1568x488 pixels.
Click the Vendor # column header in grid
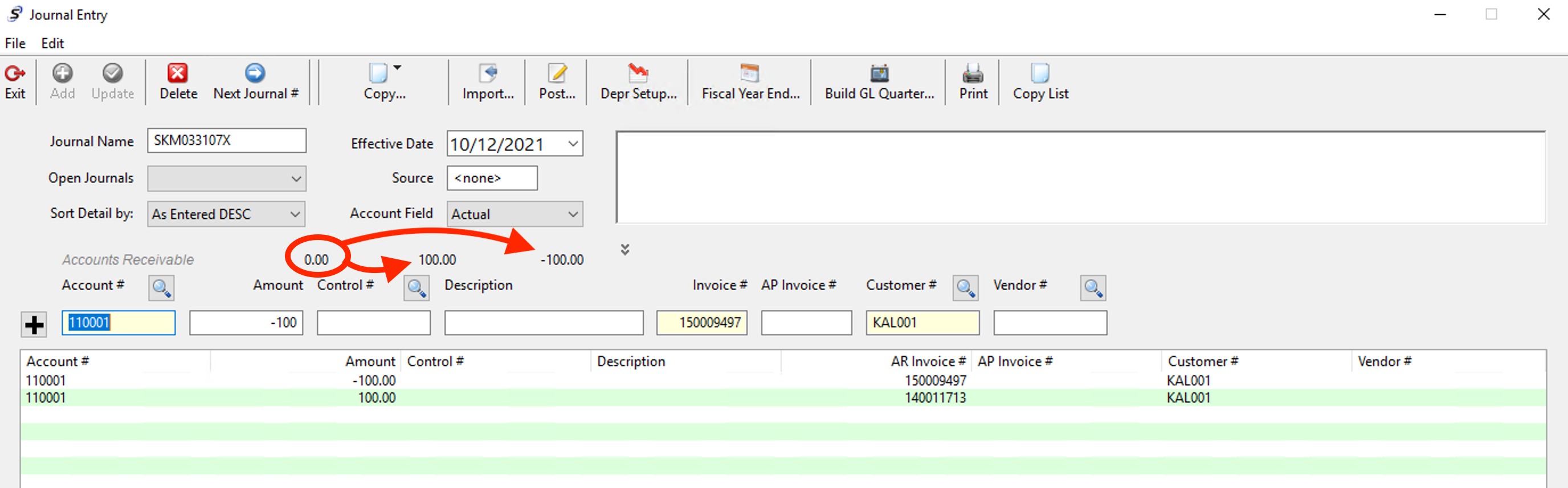coord(1448,361)
